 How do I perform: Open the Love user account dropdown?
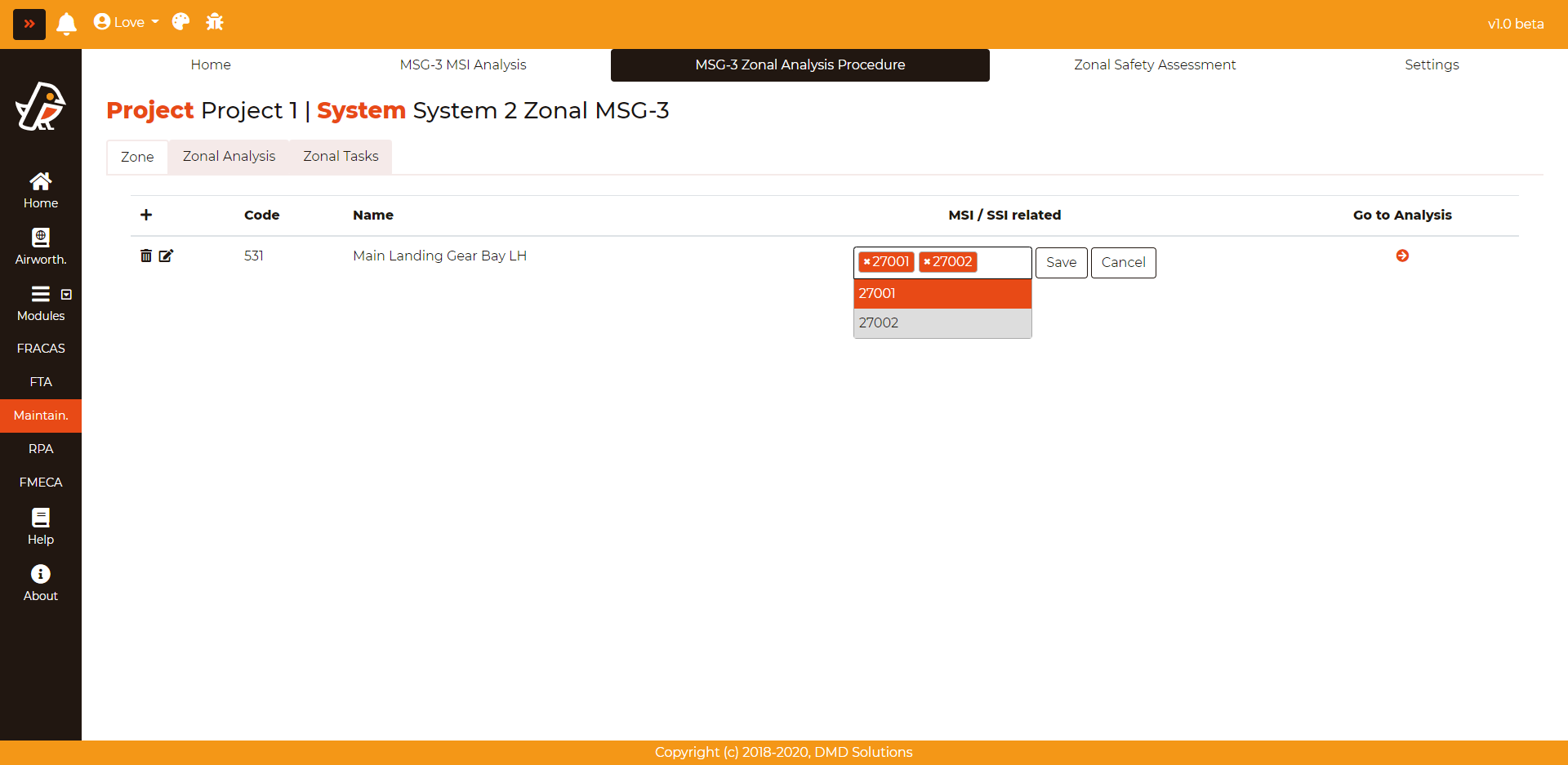point(126,22)
